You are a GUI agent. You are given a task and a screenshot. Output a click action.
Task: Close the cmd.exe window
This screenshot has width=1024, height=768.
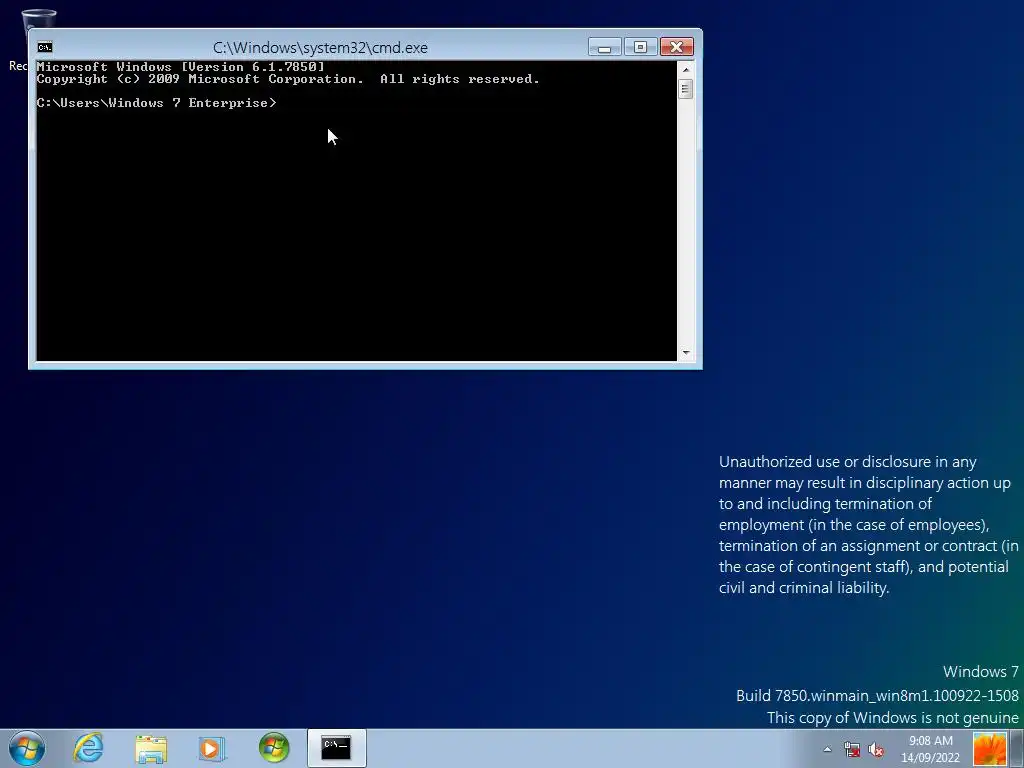click(677, 47)
